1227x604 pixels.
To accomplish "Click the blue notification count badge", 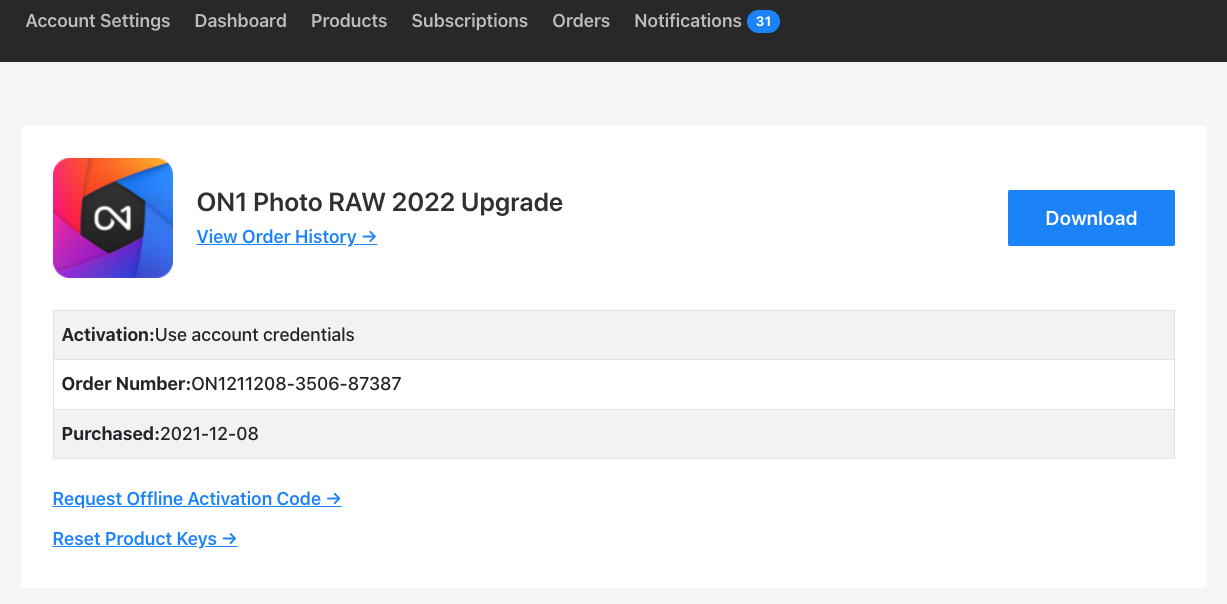I will (763, 21).
